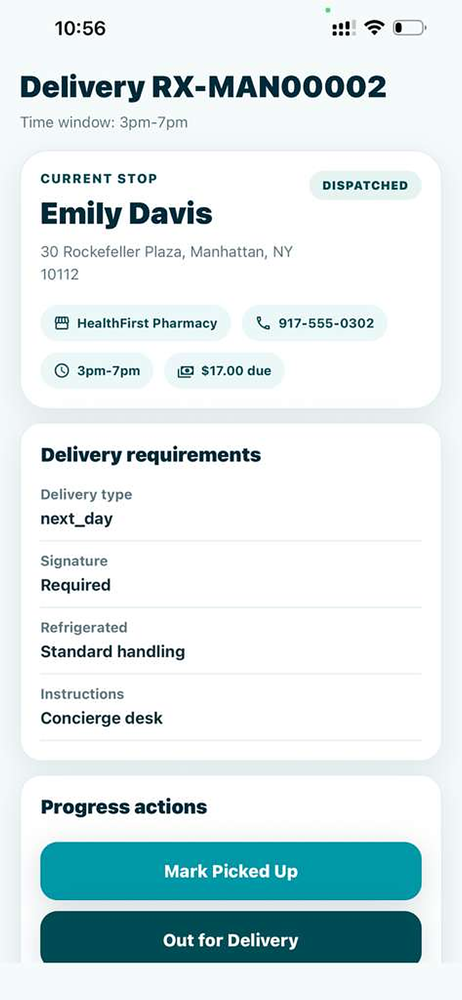Select the Emily Davis customer name

point(126,214)
